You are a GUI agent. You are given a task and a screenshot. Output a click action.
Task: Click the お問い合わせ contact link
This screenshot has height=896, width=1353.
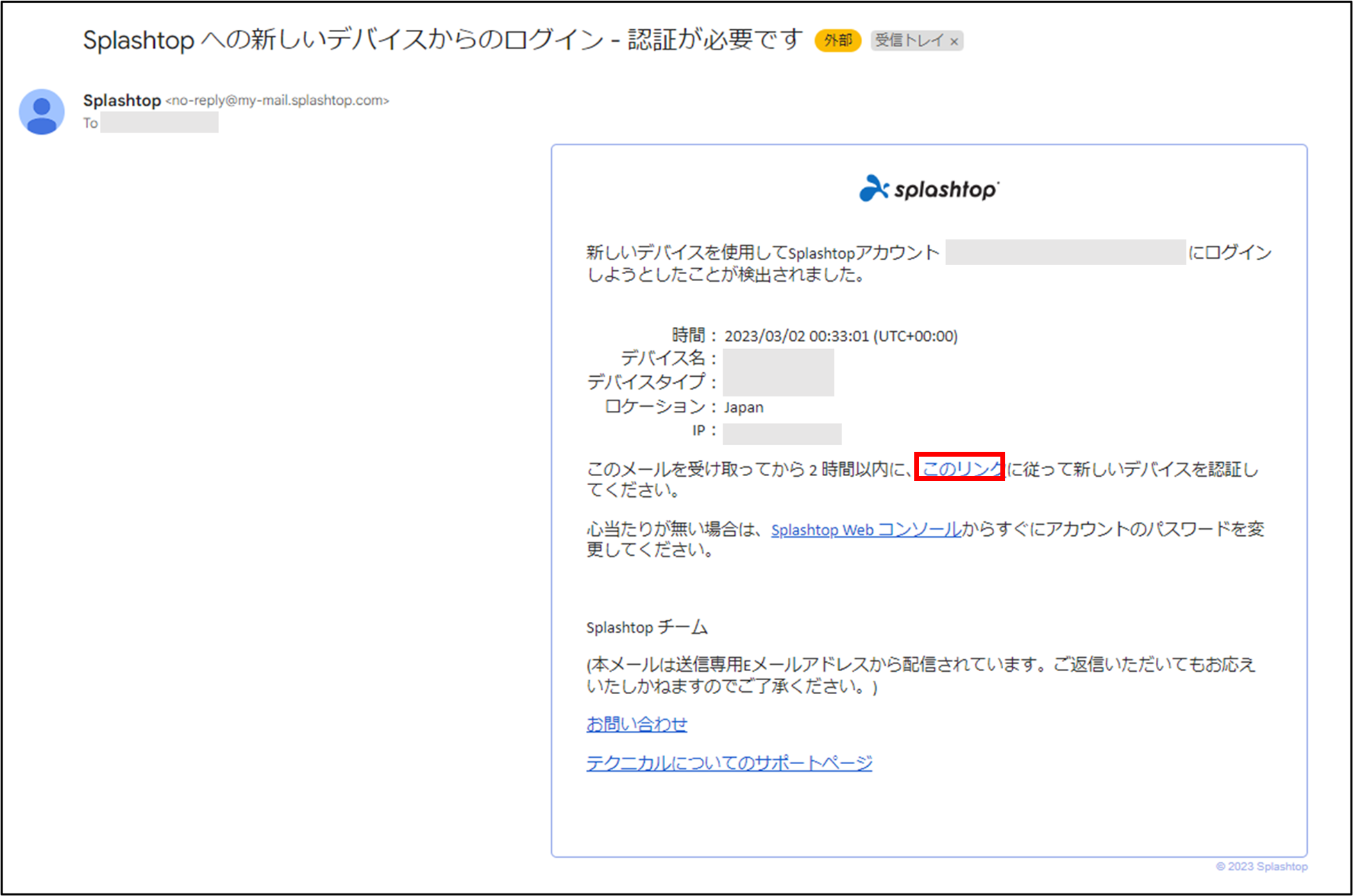637,724
